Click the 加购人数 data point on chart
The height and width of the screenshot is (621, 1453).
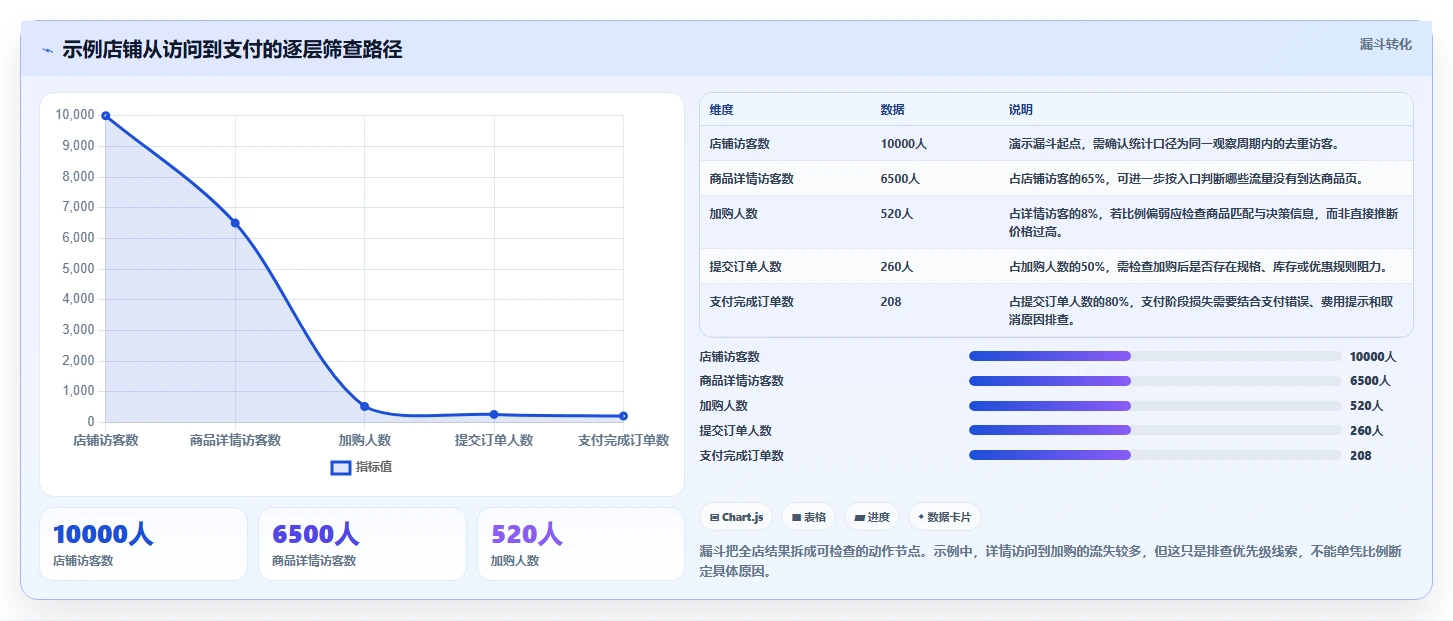point(365,406)
